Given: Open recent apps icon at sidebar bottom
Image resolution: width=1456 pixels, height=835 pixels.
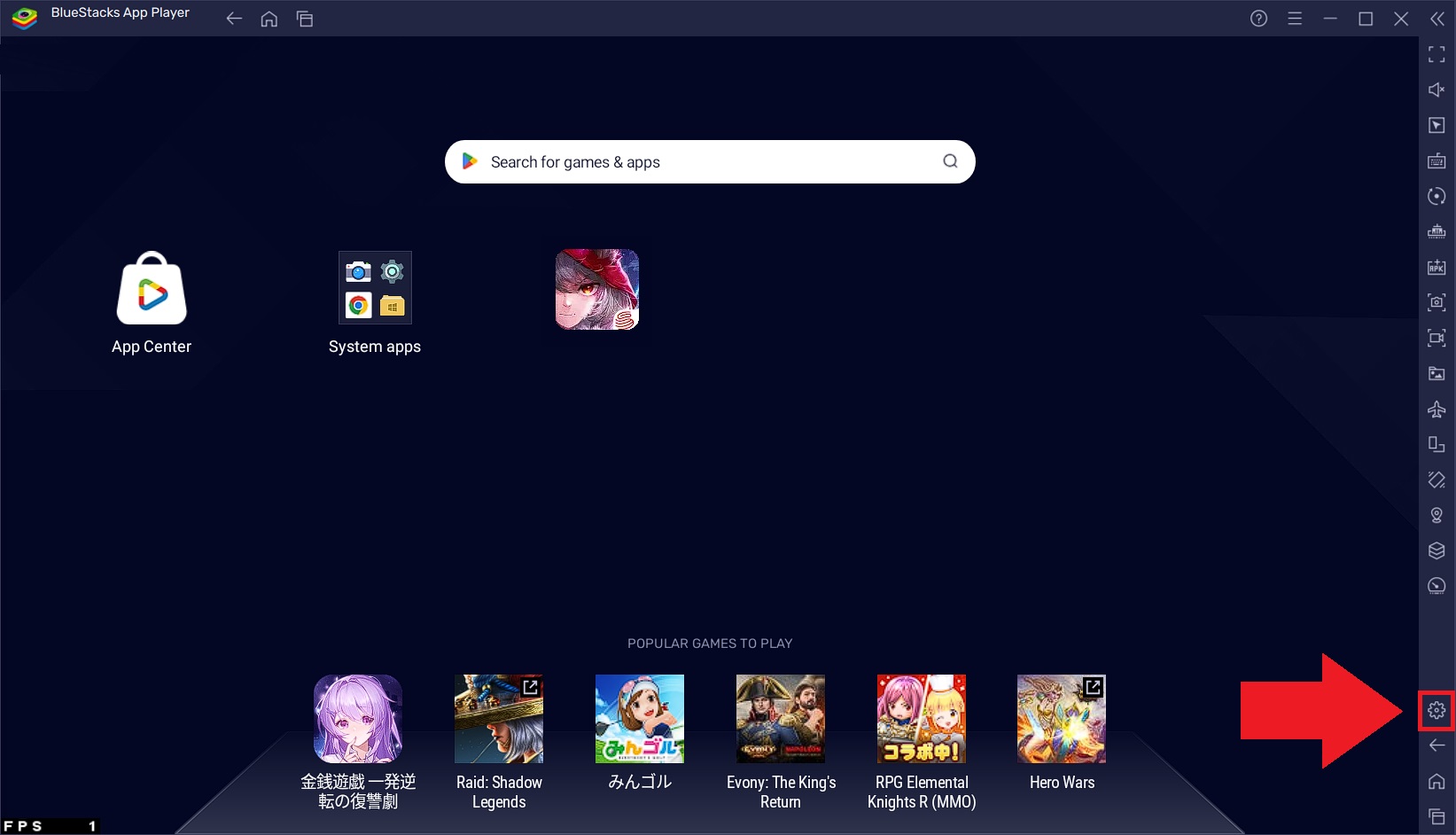Looking at the screenshot, I should [x=1437, y=816].
